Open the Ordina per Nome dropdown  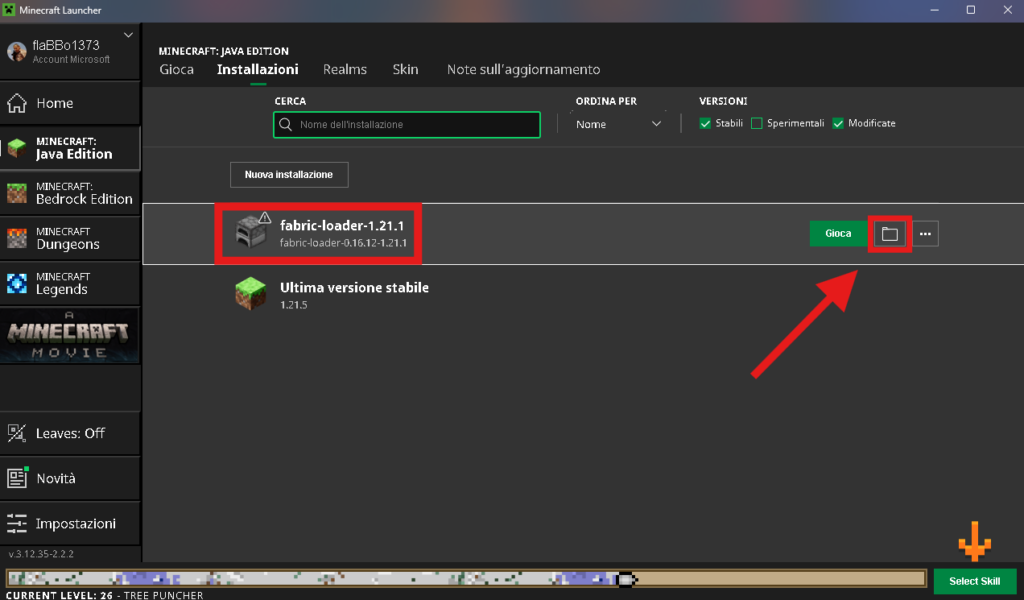click(618, 124)
